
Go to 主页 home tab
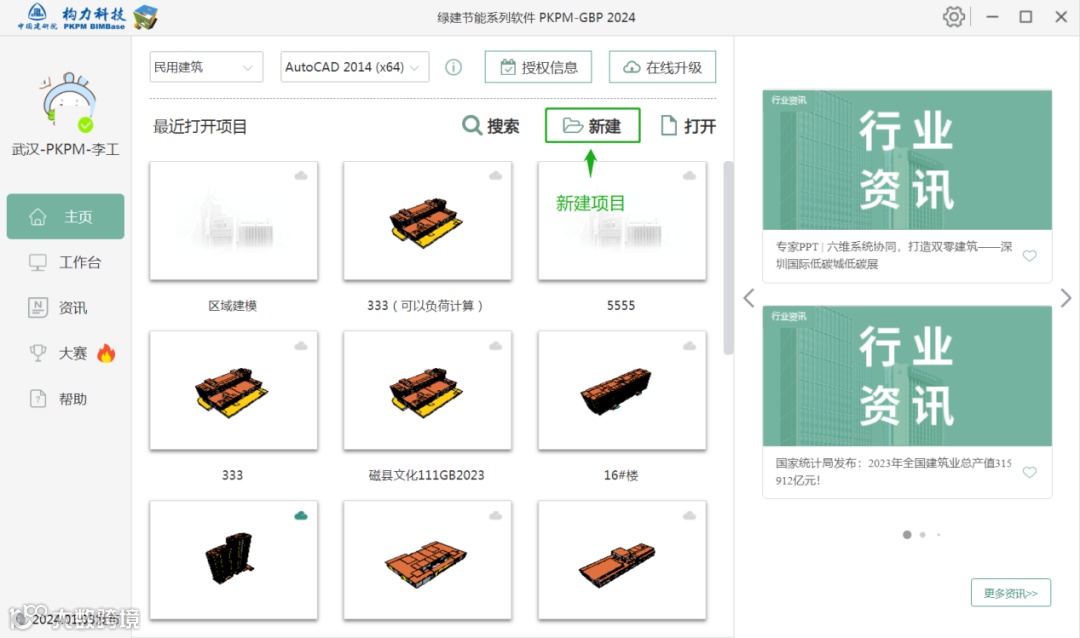pos(65,216)
